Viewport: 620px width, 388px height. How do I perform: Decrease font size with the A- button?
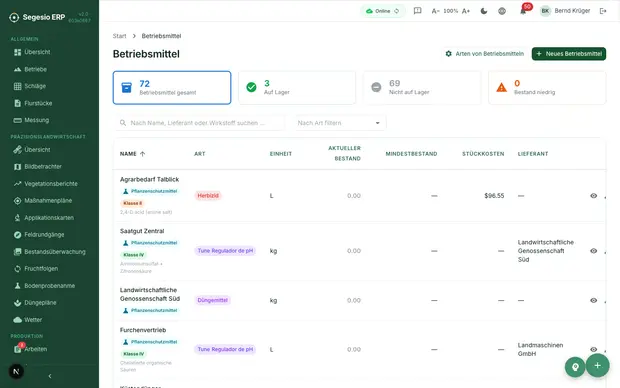coord(435,11)
